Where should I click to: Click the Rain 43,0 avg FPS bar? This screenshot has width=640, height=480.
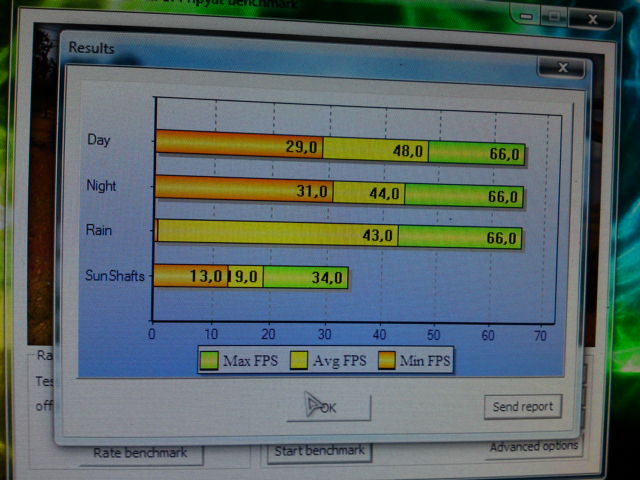[278, 233]
